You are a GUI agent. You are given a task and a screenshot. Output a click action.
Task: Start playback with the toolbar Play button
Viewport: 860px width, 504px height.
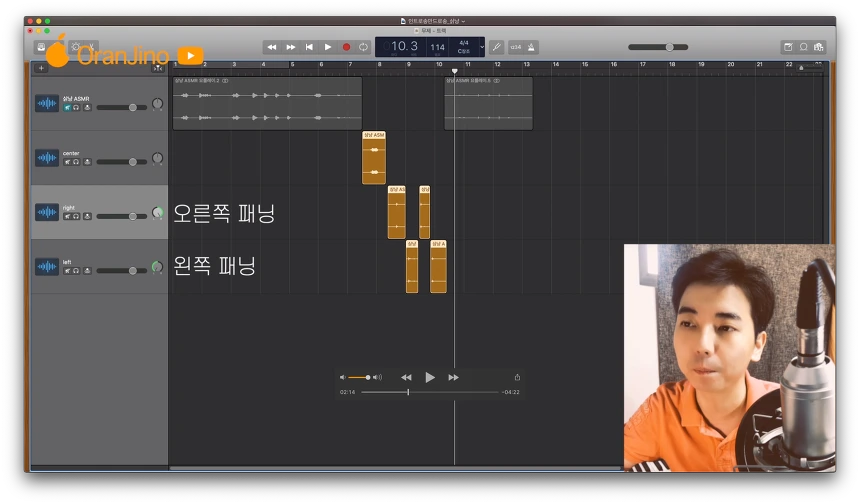click(328, 47)
